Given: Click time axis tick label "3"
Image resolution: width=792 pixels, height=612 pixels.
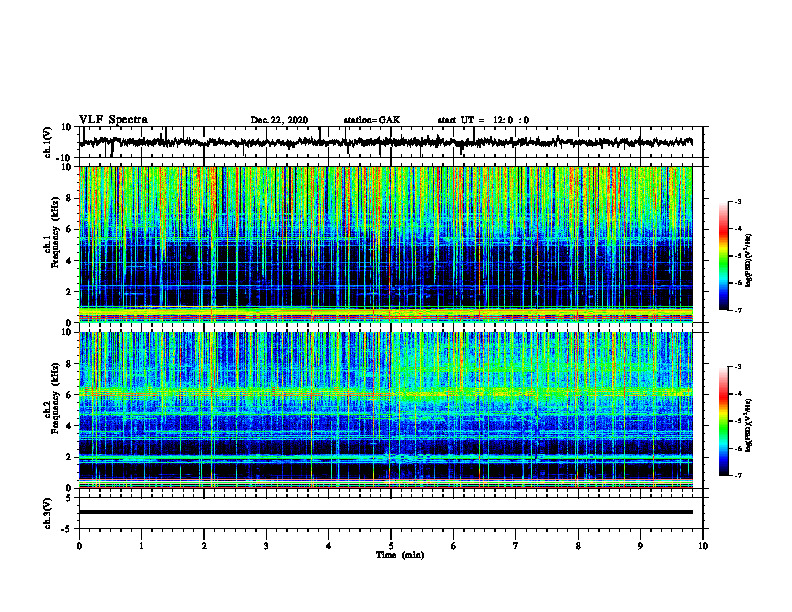Looking at the screenshot, I should [x=266, y=546].
